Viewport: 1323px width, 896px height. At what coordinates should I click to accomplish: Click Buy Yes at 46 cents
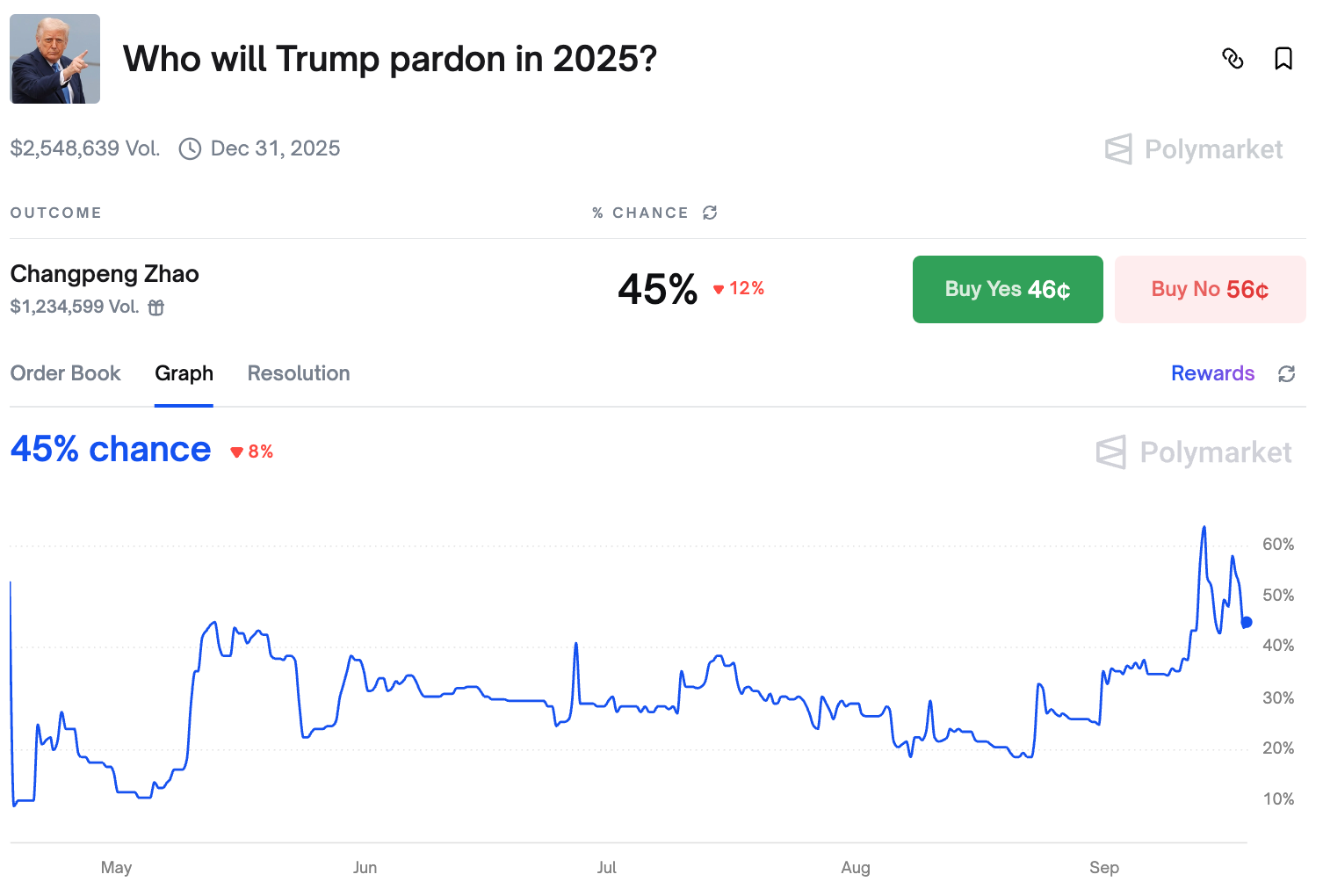click(1008, 289)
